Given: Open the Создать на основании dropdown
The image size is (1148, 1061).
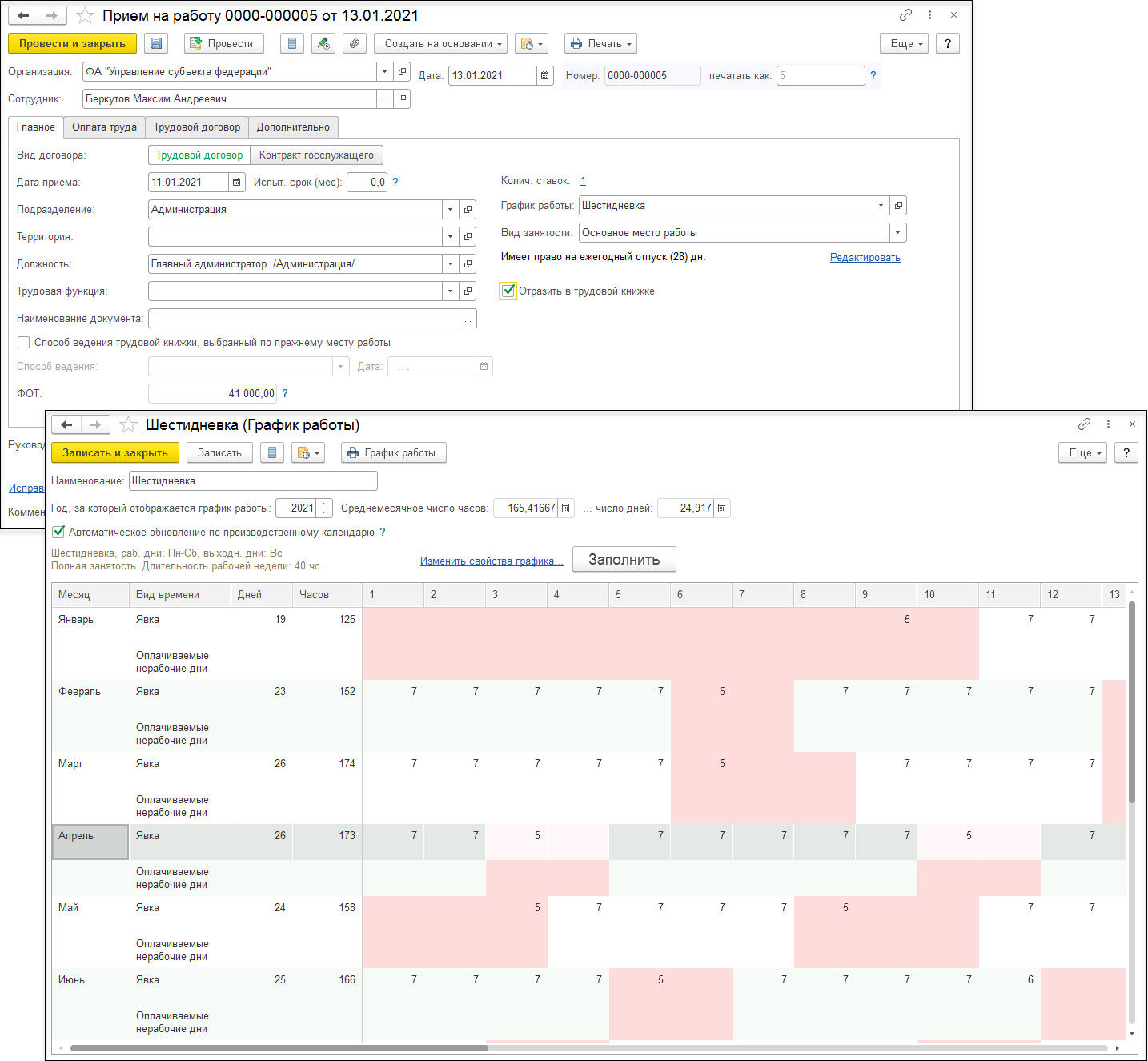Looking at the screenshot, I should click(x=440, y=43).
